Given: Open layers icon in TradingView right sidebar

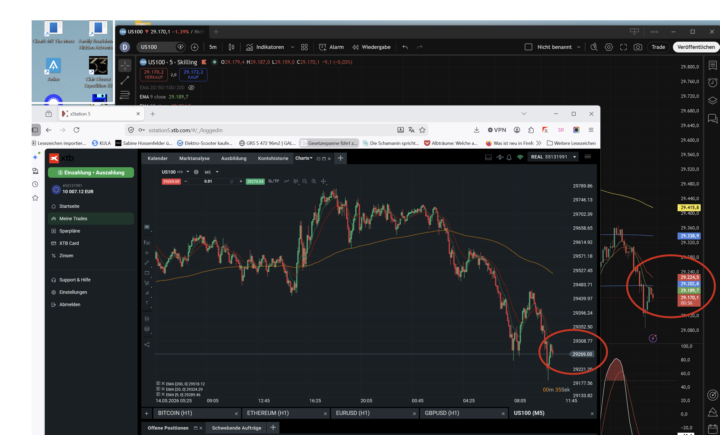Looking at the screenshot, I should [712, 101].
